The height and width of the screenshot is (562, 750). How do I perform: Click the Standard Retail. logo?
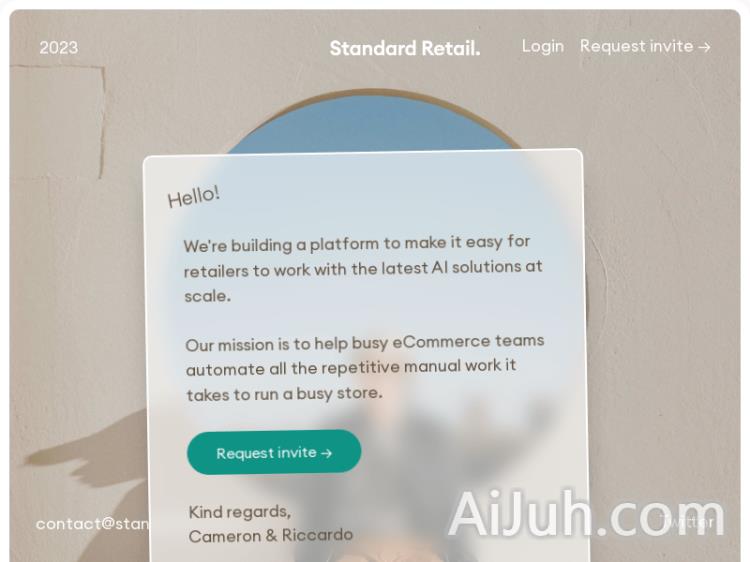[405, 48]
